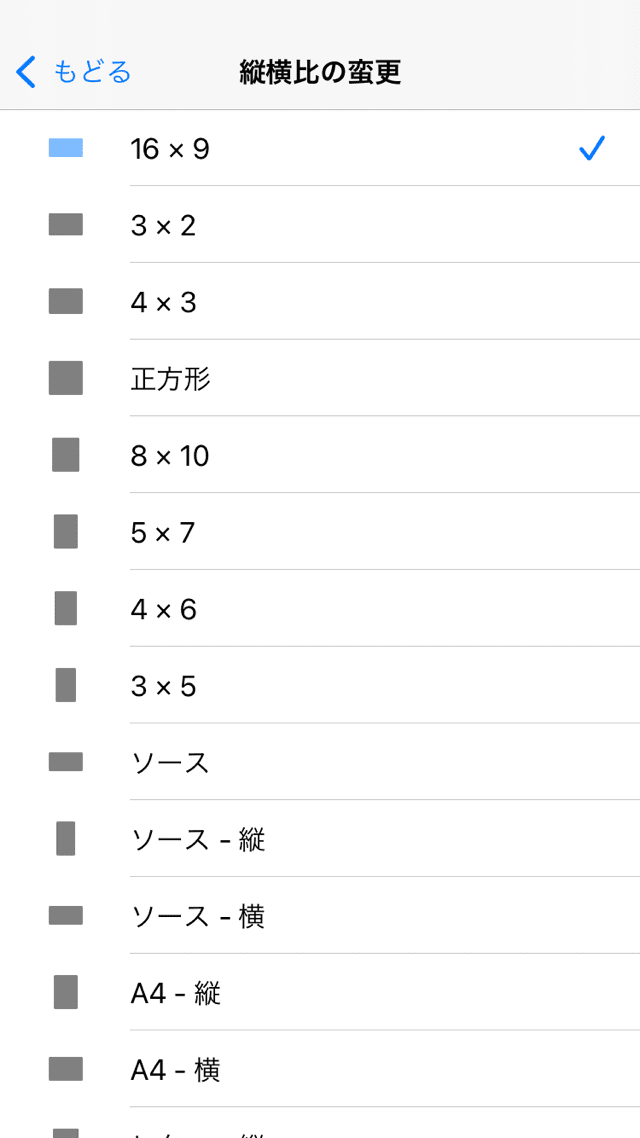Choose ソース - 縦 from the list
The image size is (640, 1138).
coord(320,838)
